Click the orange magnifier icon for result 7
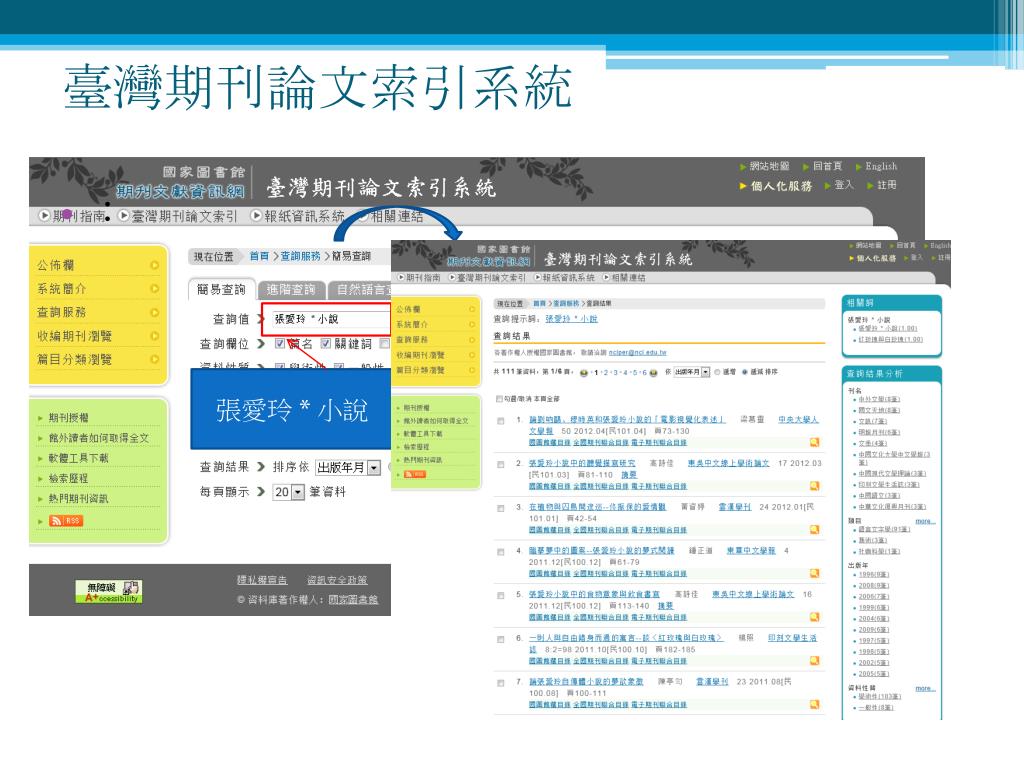Screen dimensions: 1024x768 point(814,705)
